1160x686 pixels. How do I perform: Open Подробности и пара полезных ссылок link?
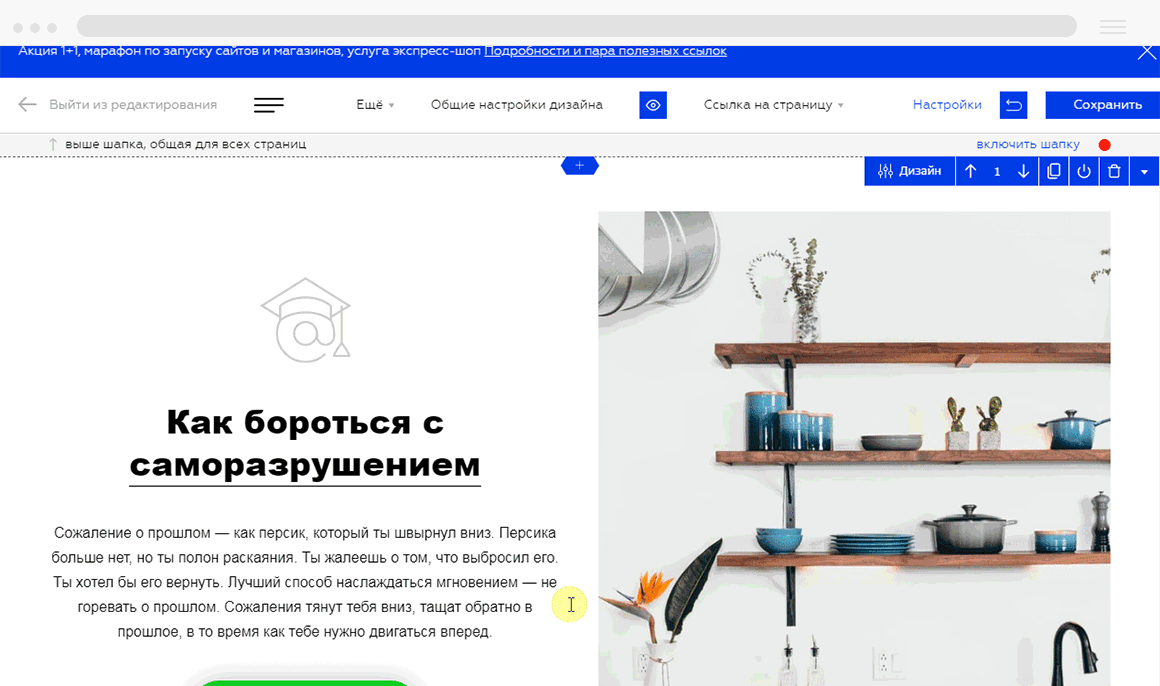(x=605, y=51)
